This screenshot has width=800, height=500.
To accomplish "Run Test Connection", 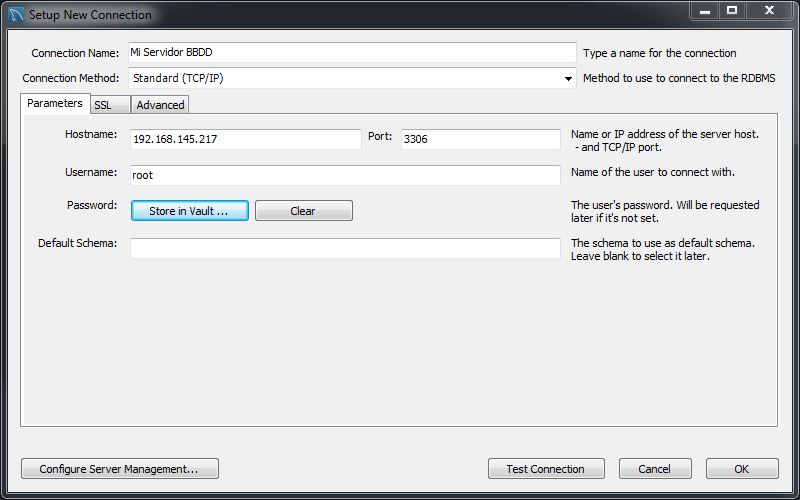I will 545,469.
